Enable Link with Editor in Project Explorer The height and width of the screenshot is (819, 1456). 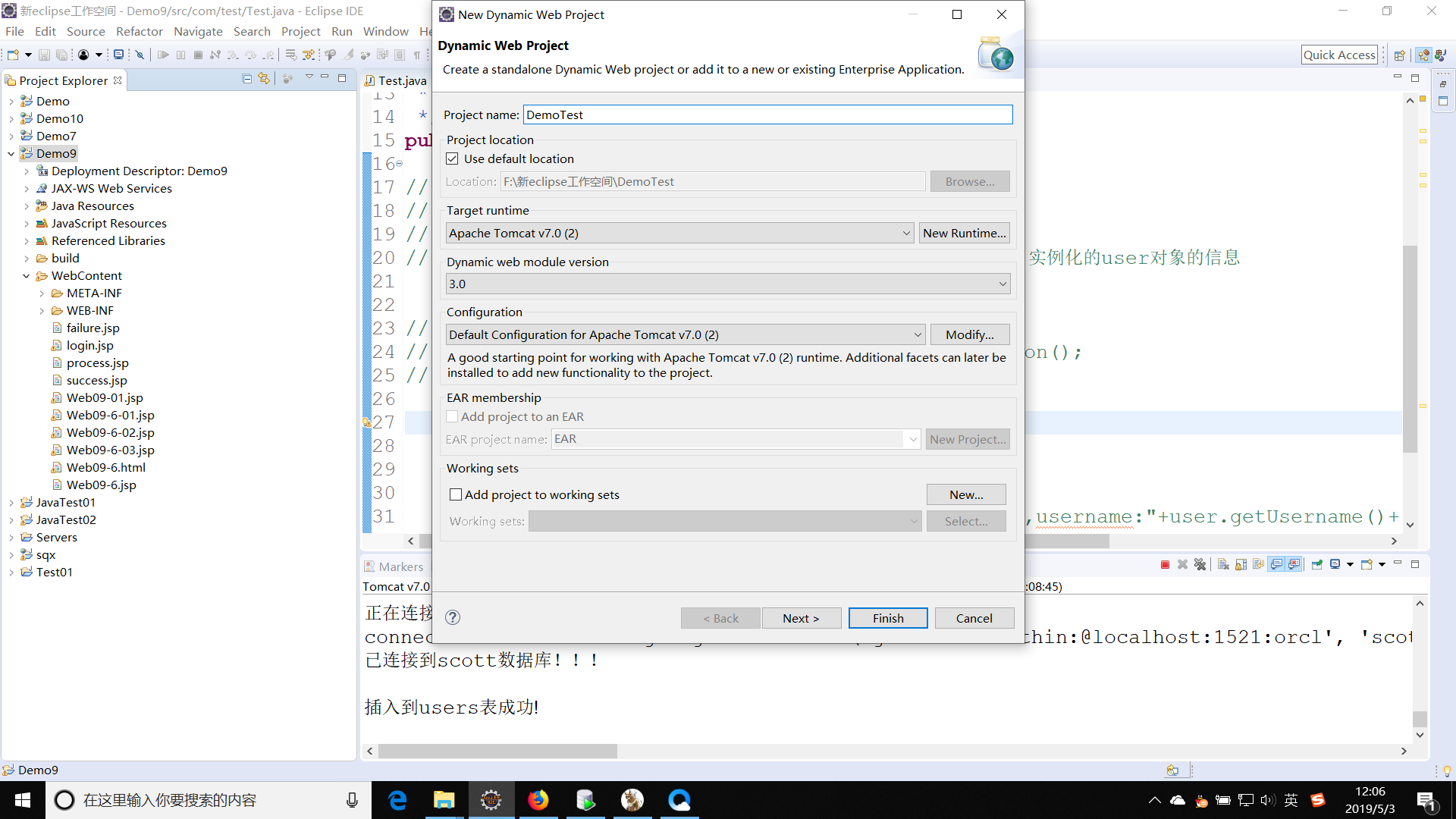(263, 78)
